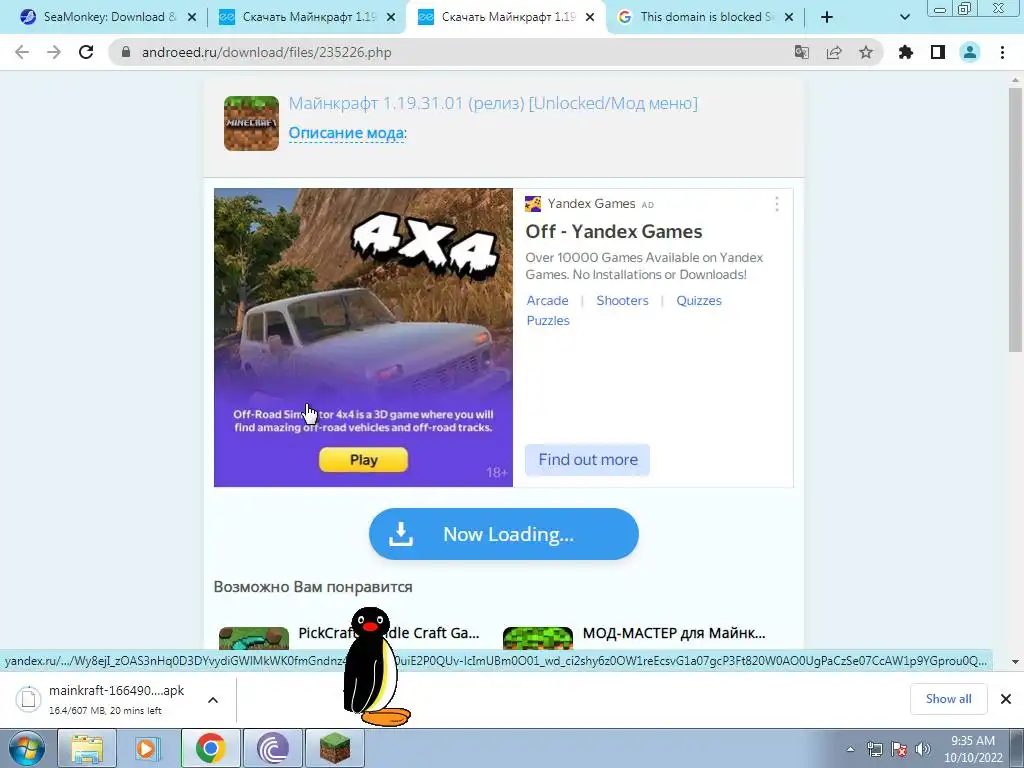
Task: Close the This domain is blocked tab
Action: pos(789,18)
